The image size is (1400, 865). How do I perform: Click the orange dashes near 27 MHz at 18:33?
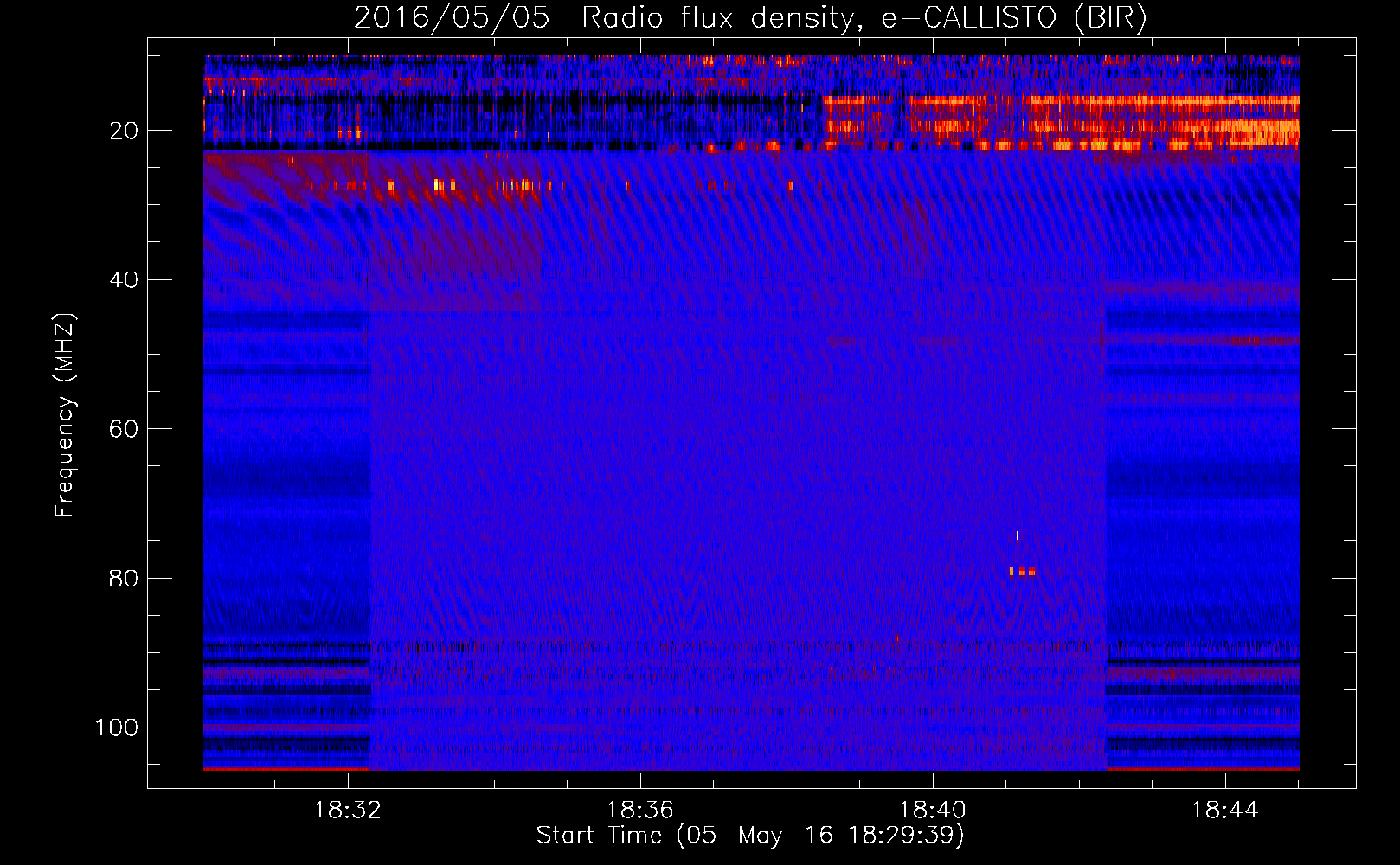point(433,185)
